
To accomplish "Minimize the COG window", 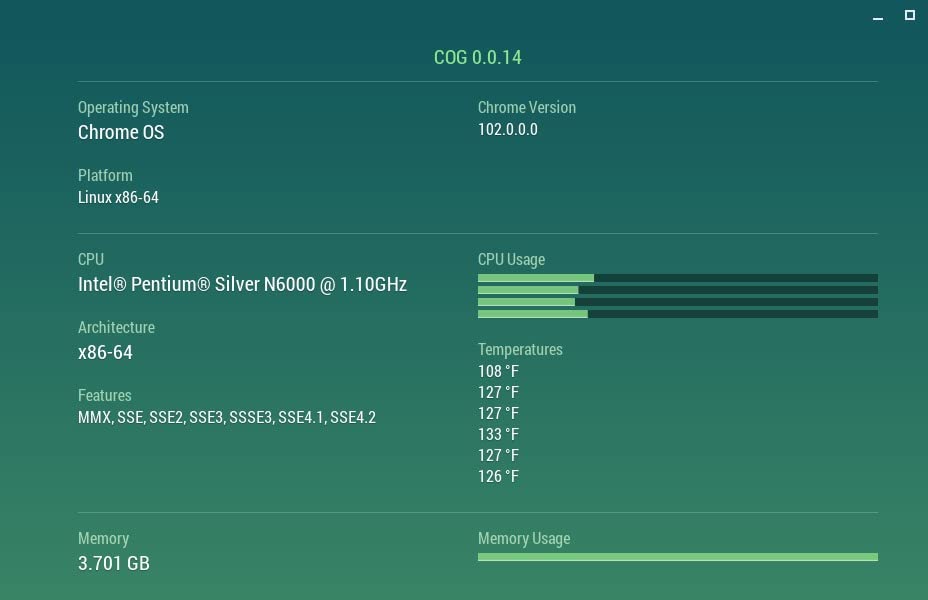I will (x=878, y=16).
